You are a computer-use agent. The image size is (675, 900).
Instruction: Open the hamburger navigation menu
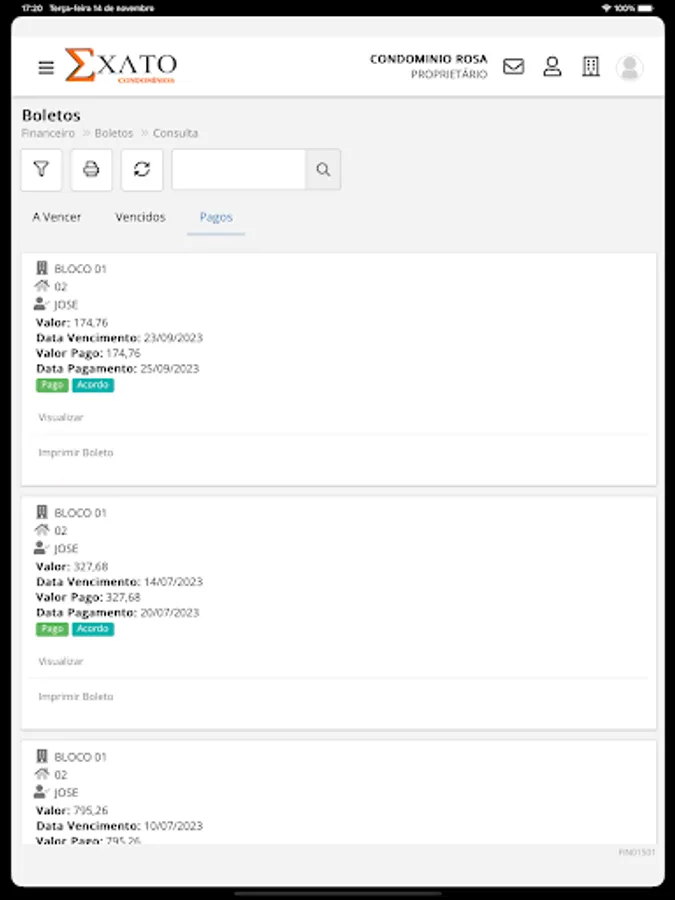tap(45, 67)
